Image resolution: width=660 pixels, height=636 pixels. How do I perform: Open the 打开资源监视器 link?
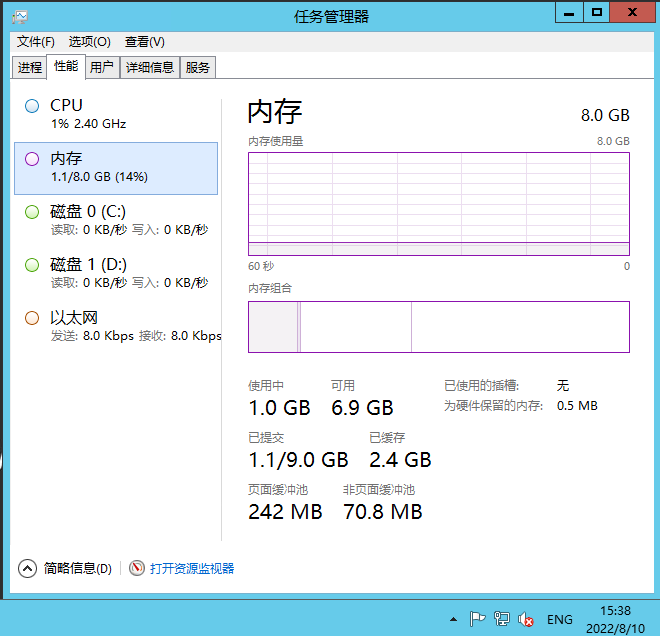point(192,568)
